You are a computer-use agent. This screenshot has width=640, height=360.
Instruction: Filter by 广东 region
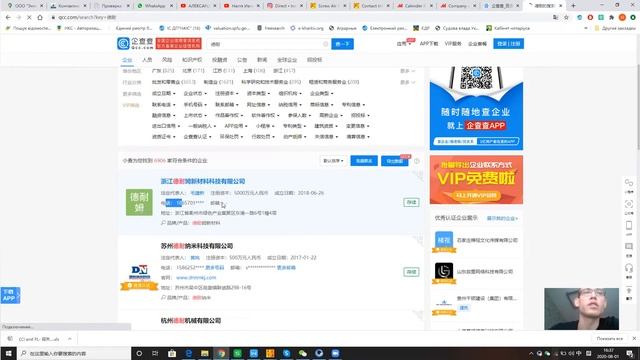click(163, 71)
